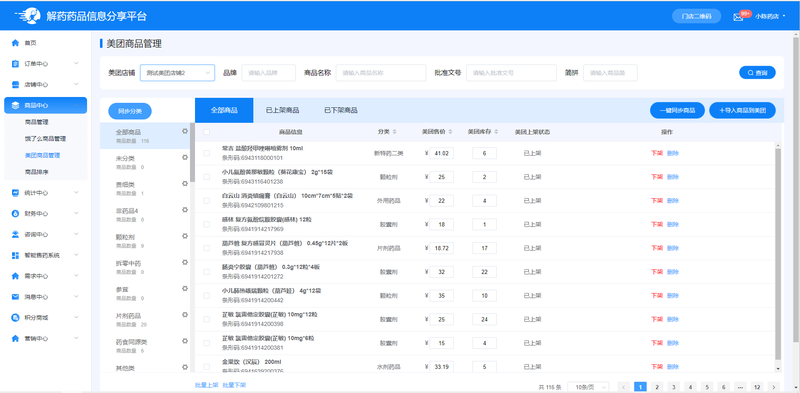This screenshot has height=393, width=800.
Task: Click the 一键同步商品 button
Action: pos(677,110)
